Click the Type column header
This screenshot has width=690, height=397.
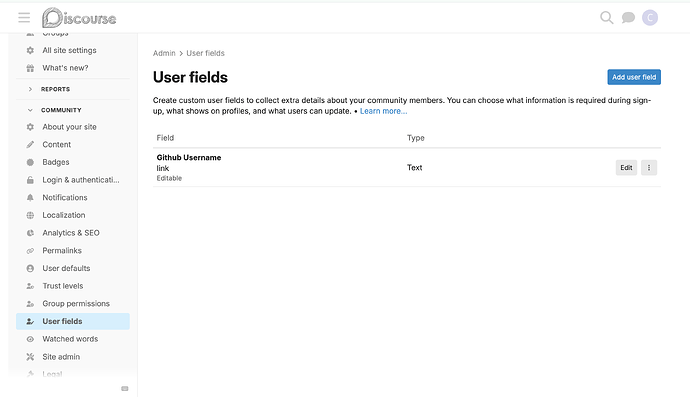[415, 138]
